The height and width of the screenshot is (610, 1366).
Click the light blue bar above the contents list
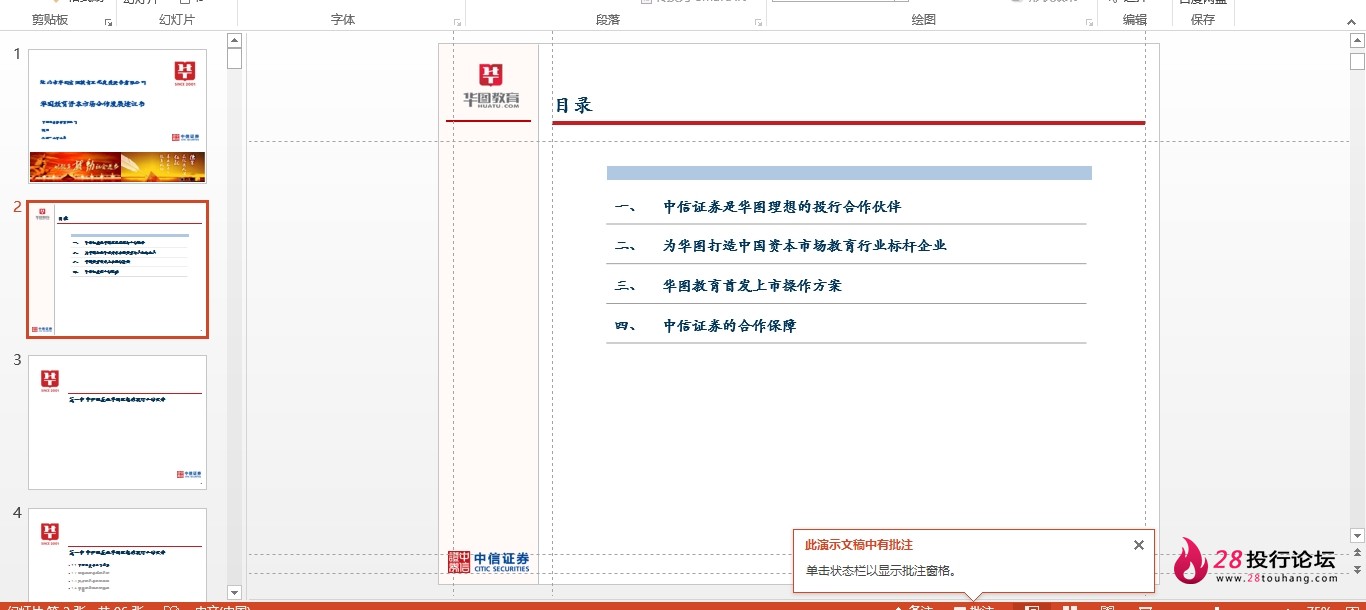[849, 173]
